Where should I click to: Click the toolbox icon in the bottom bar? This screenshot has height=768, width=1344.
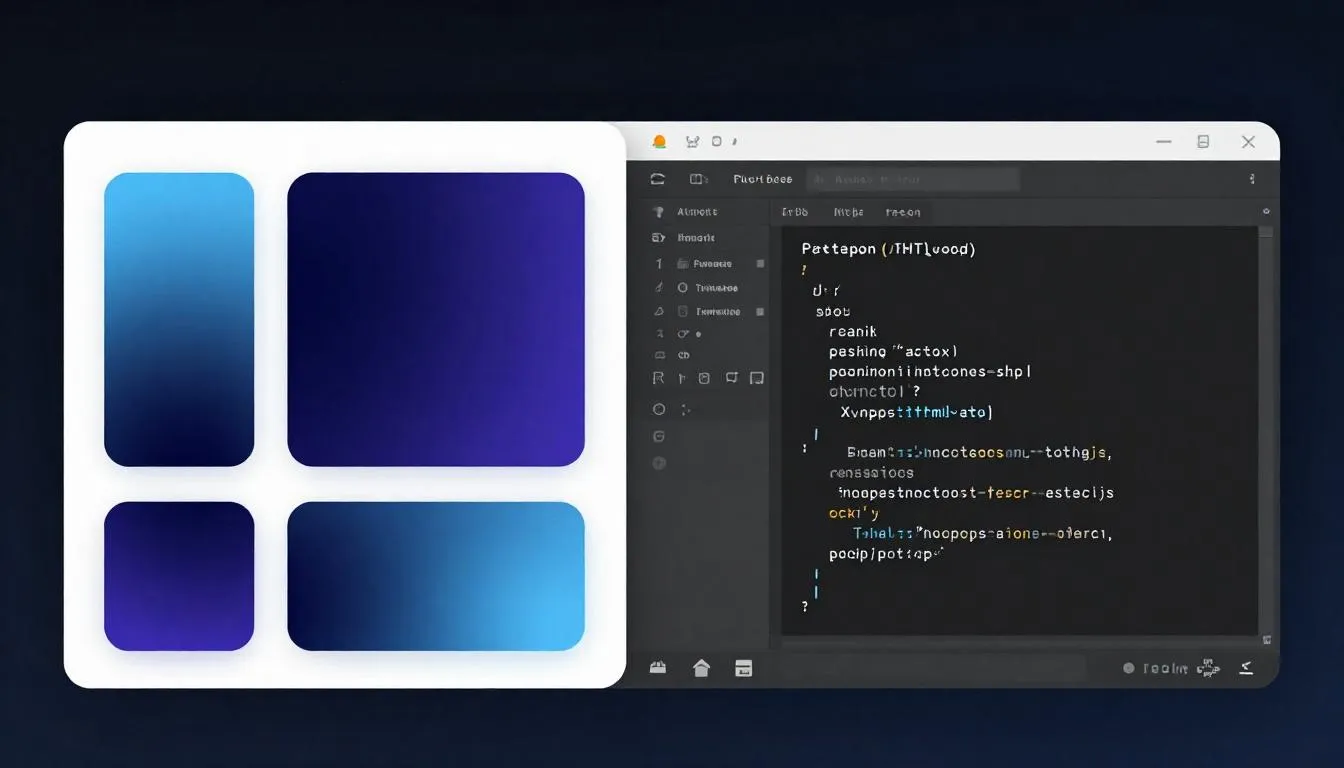point(658,668)
